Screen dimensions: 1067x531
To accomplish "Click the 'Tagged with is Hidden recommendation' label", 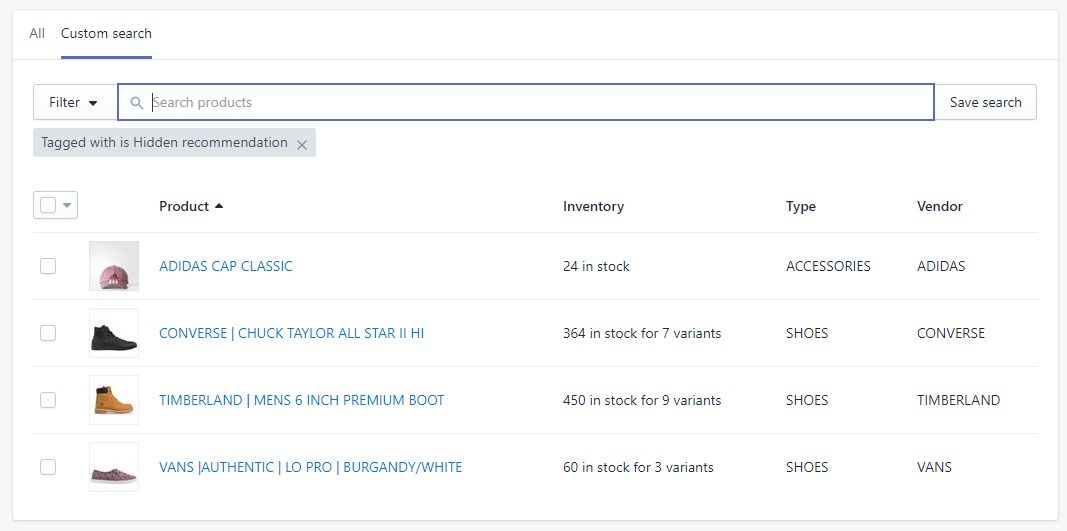I will click(164, 142).
